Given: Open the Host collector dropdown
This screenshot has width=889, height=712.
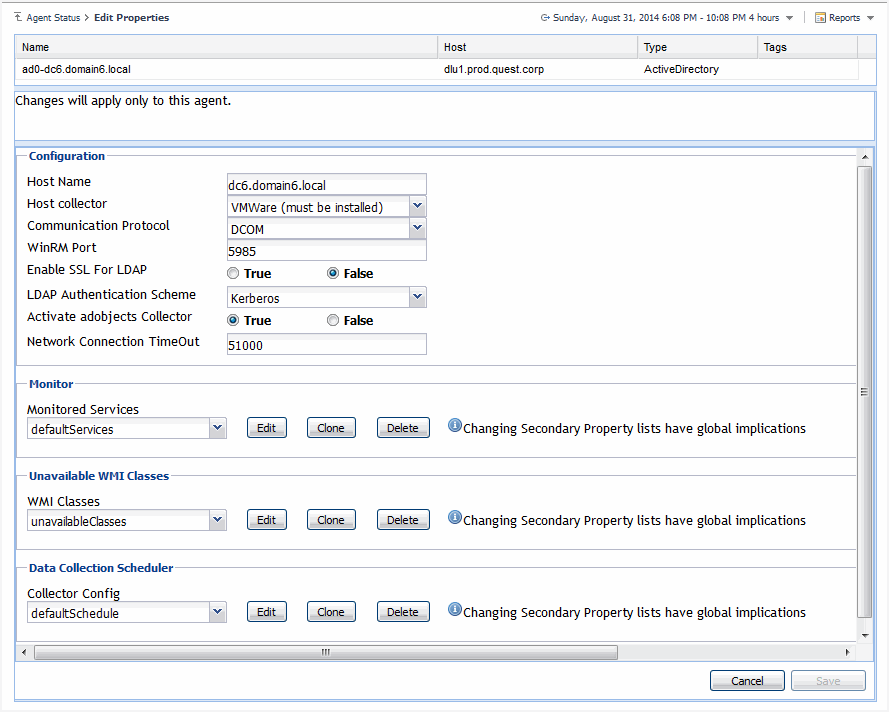Looking at the screenshot, I should pyautogui.click(x=418, y=207).
